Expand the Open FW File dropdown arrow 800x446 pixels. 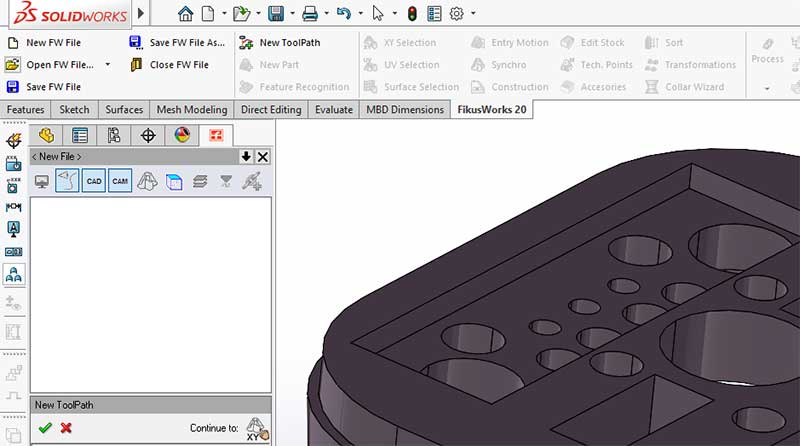click(108, 64)
